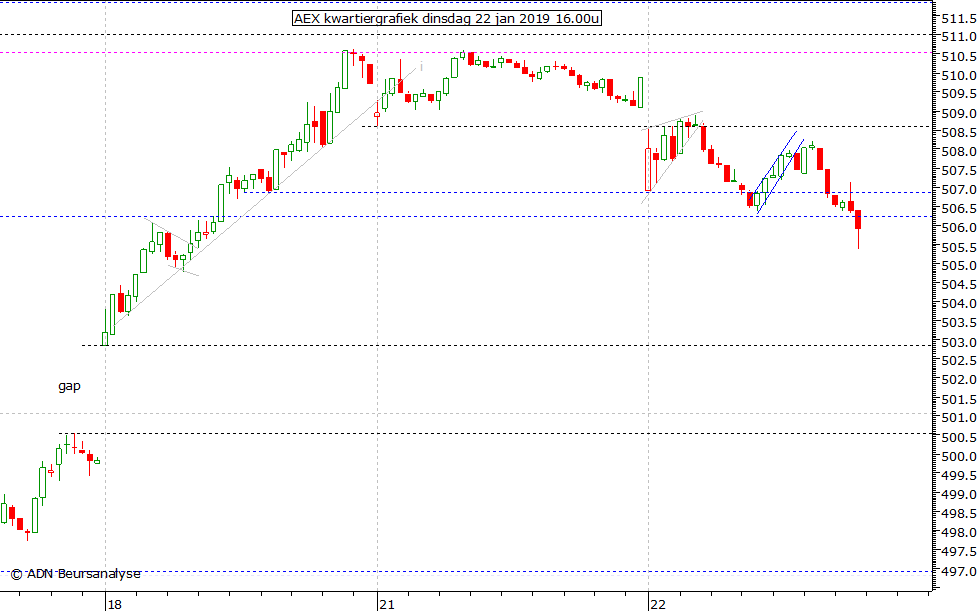Viewport: 980px width, 611px height.
Task: Click the © ADN Beursanalyse credit text
Action: click(x=76, y=574)
